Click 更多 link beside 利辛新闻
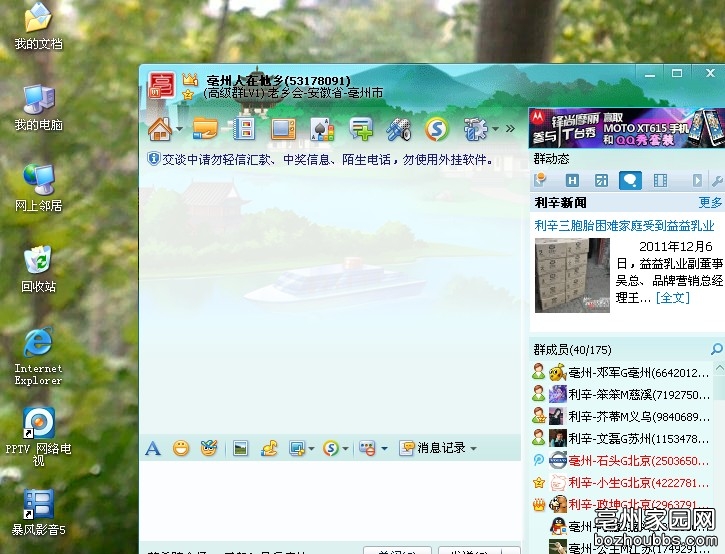 pyautogui.click(x=710, y=203)
